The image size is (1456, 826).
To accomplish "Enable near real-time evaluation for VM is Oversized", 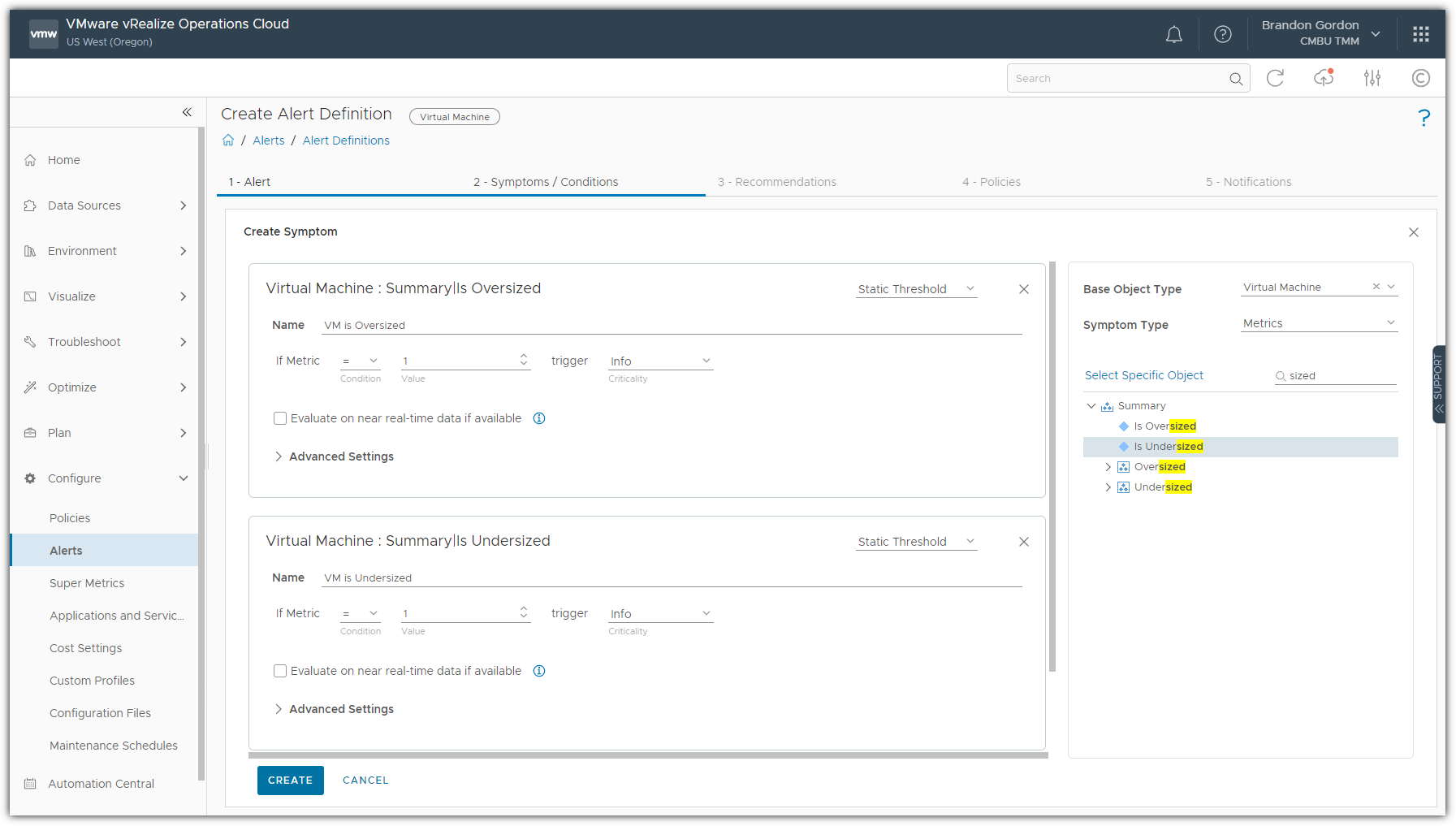I will [x=280, y=418].
